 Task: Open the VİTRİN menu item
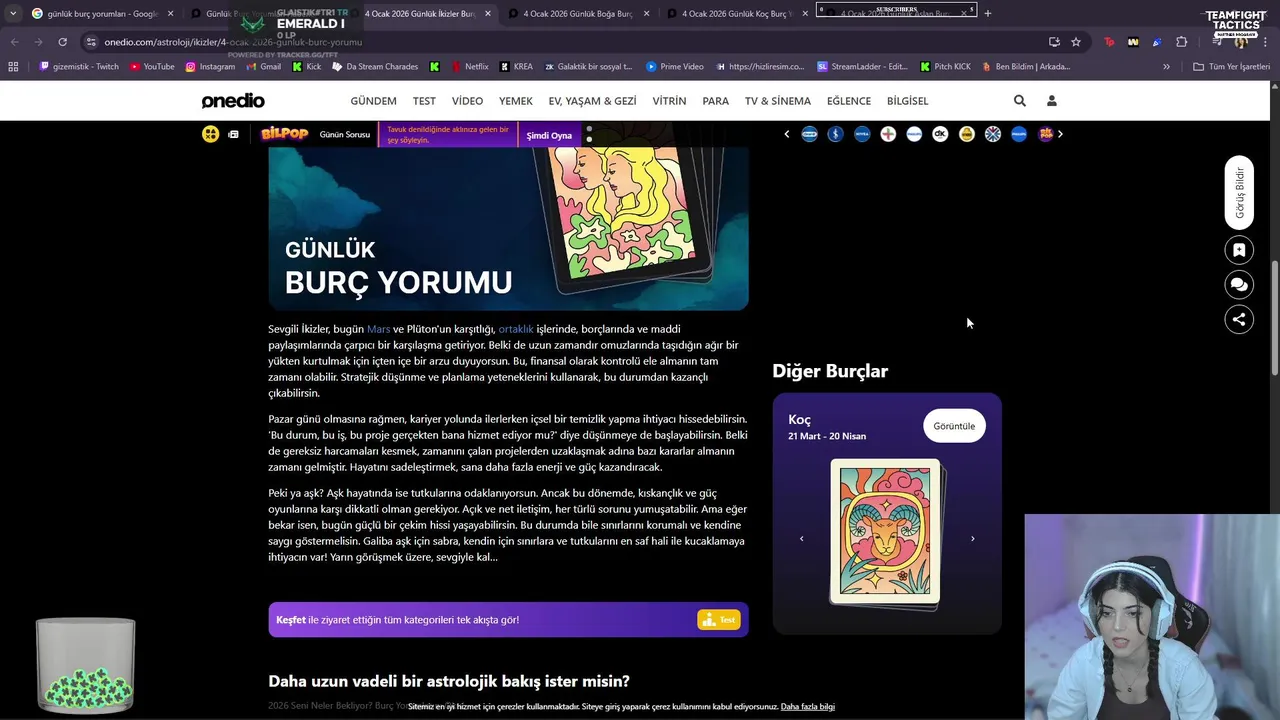click(x=669, y=101)
